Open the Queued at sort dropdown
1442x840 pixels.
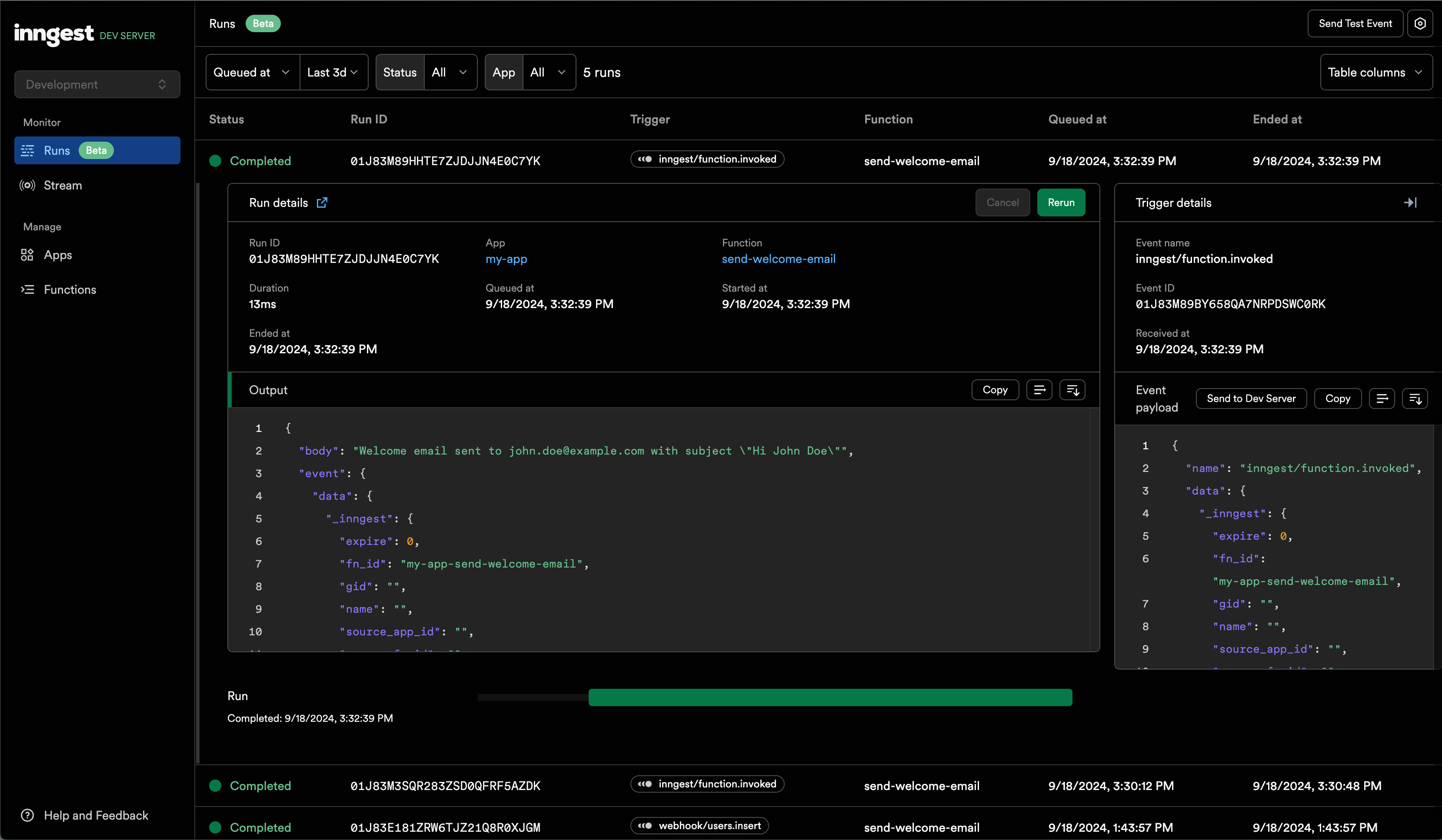252,72
